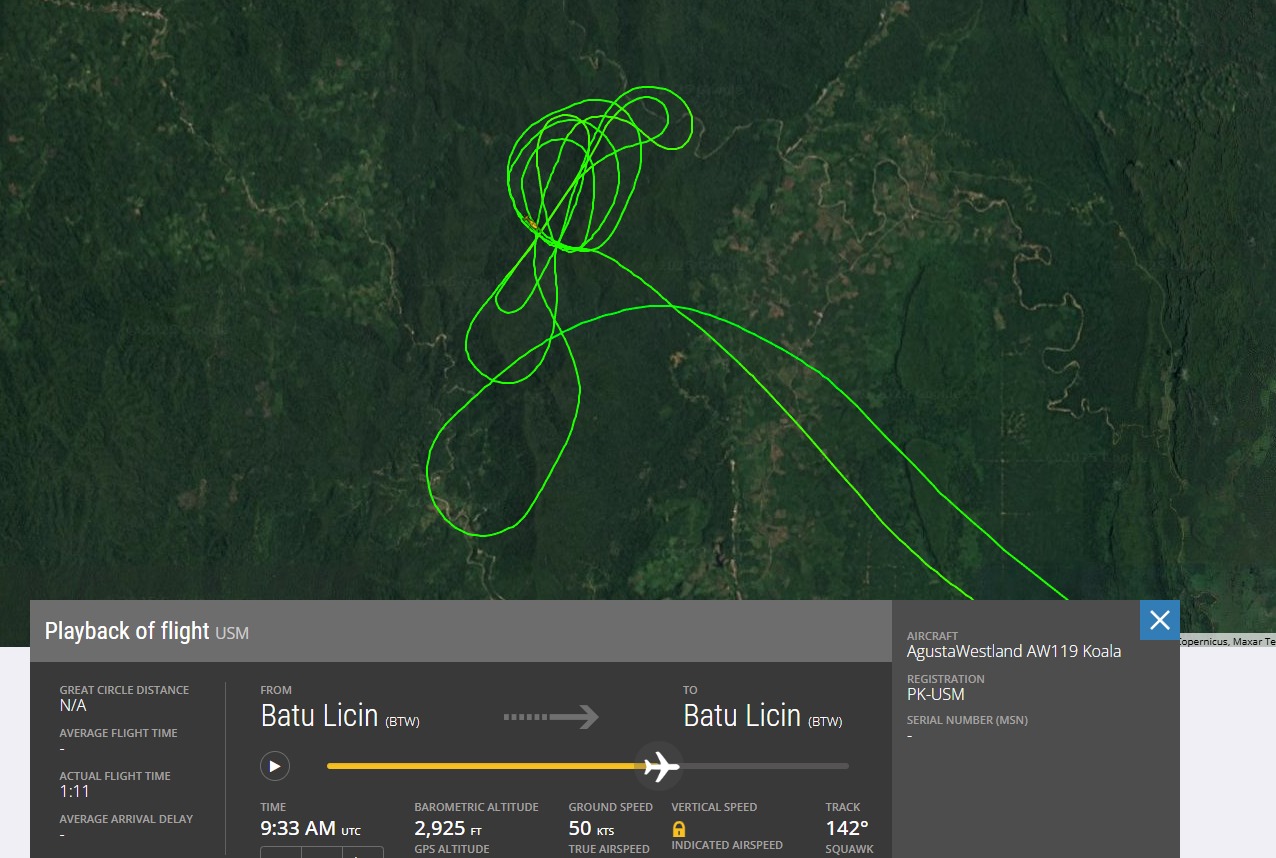Click the lock icon under Vertical Speed
This screenshot has height=858, width=1276.
pos(679,829)
